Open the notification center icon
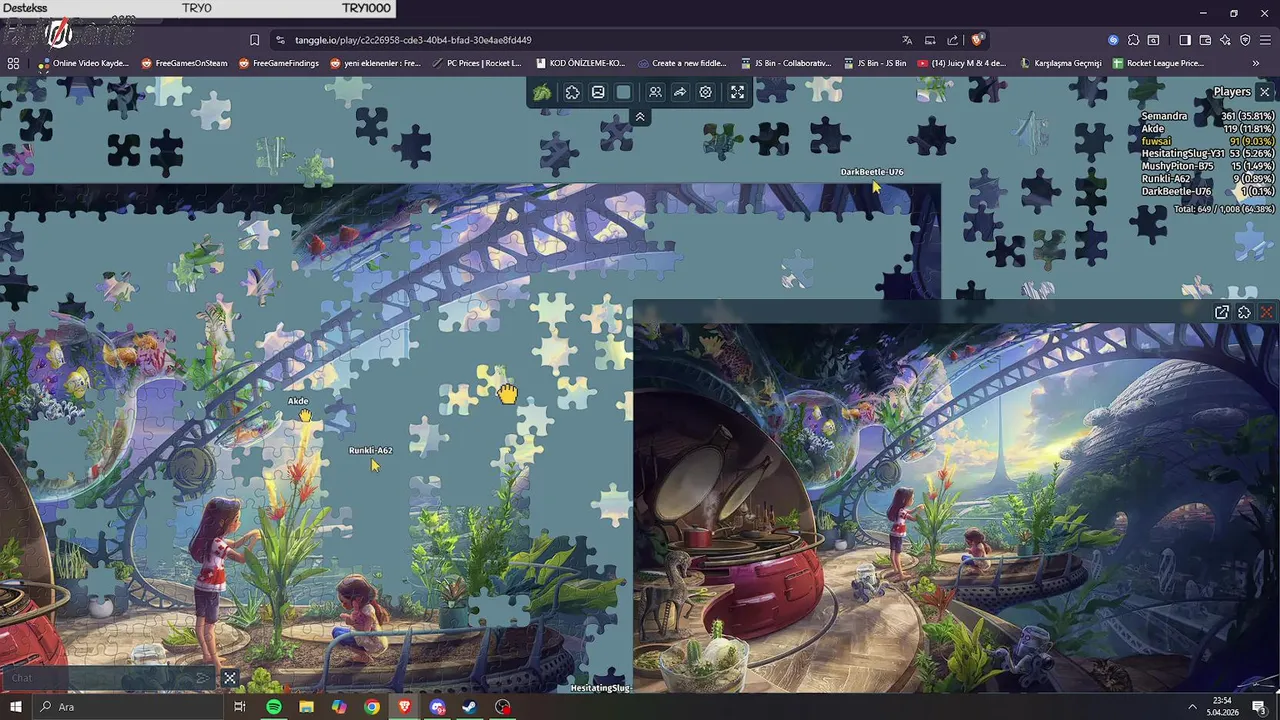1280x720 pixels. (1259, 707)
